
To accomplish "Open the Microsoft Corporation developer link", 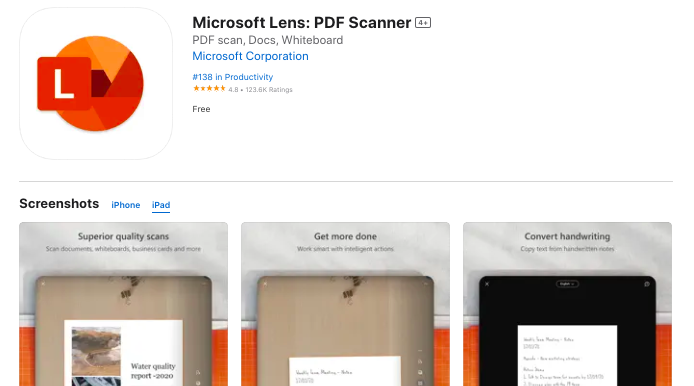I will 250,56.
